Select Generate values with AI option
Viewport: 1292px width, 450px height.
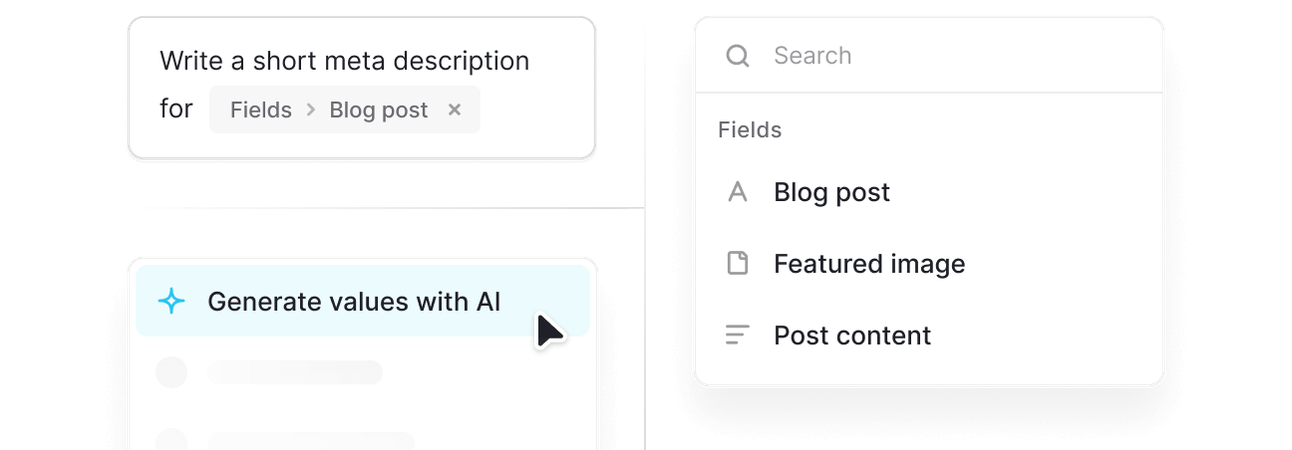coord(363,301)
